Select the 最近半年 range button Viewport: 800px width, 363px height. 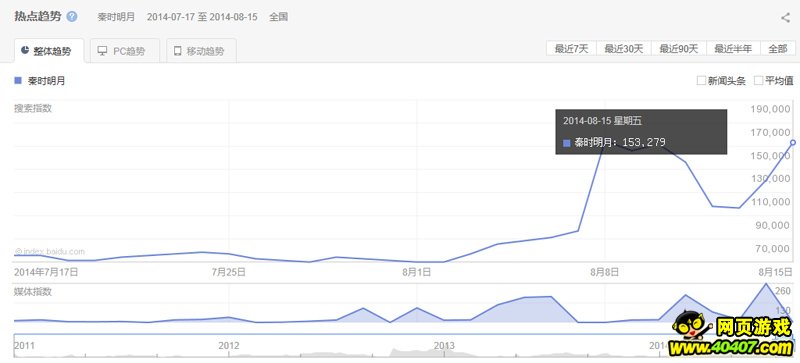tap(733, 49)
